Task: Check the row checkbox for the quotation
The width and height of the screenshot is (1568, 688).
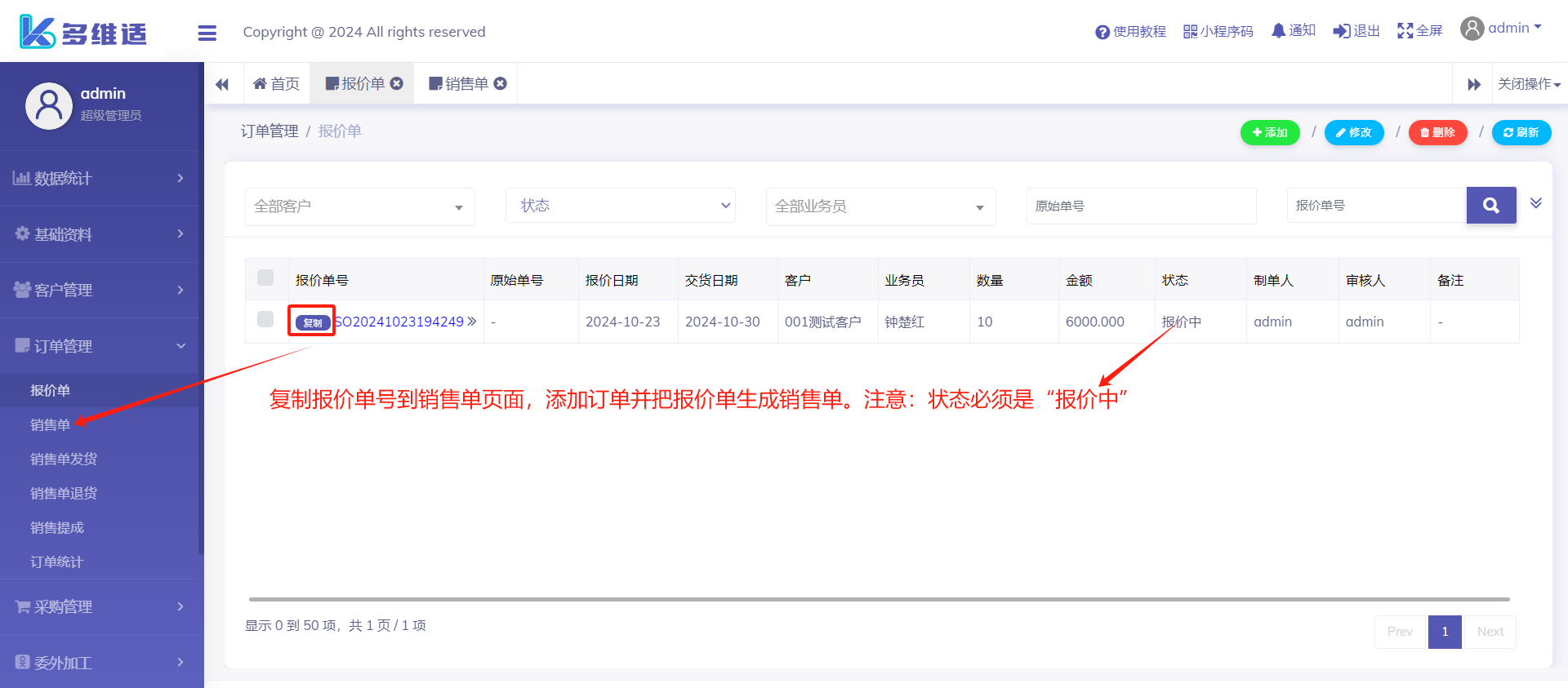Action: coord(265,319)
